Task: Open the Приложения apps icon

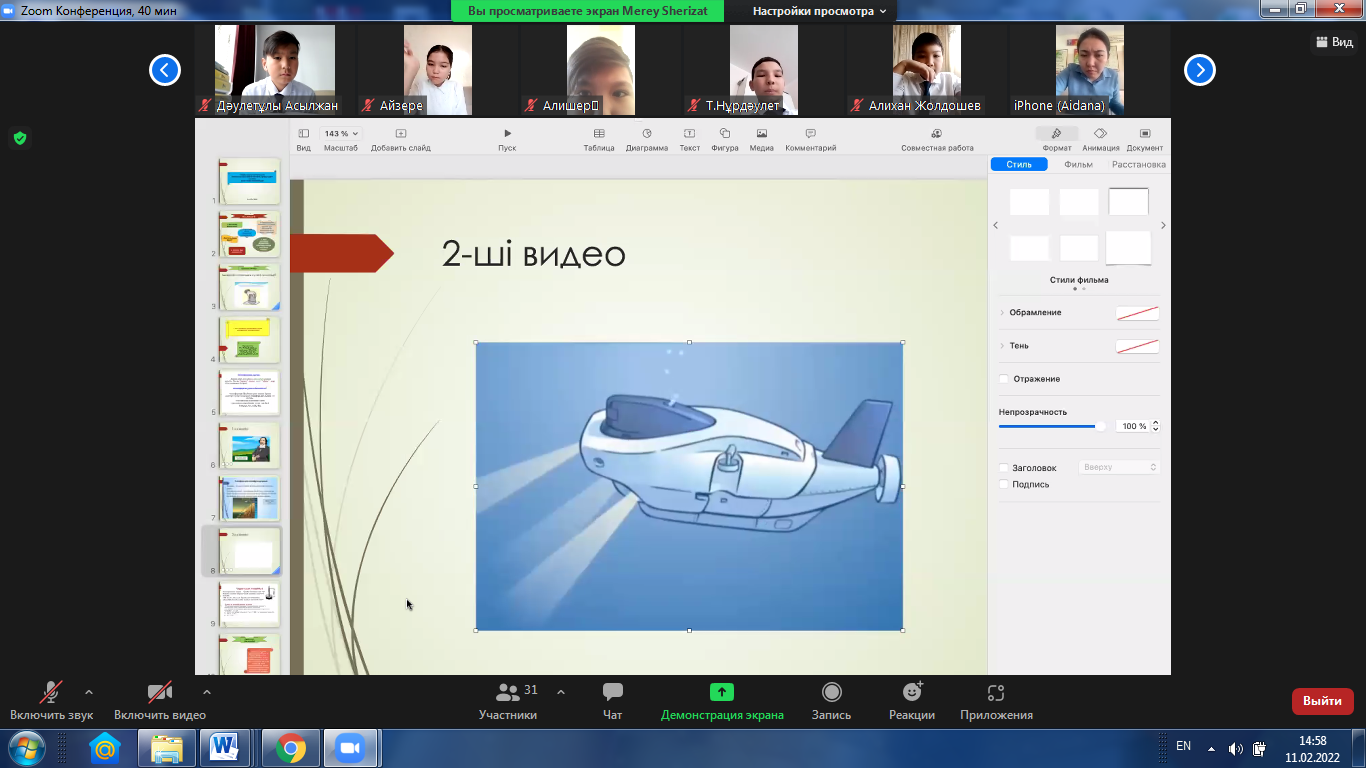Action: click(995, 692)
